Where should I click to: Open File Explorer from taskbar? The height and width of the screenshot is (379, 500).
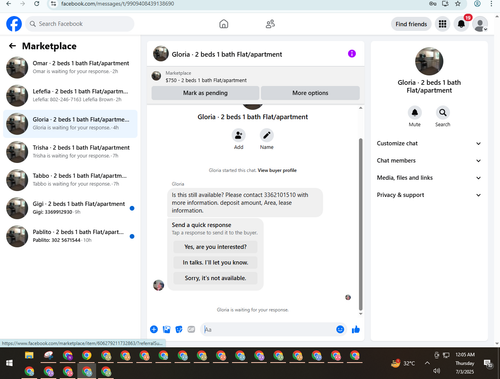[x=29, y=355]
